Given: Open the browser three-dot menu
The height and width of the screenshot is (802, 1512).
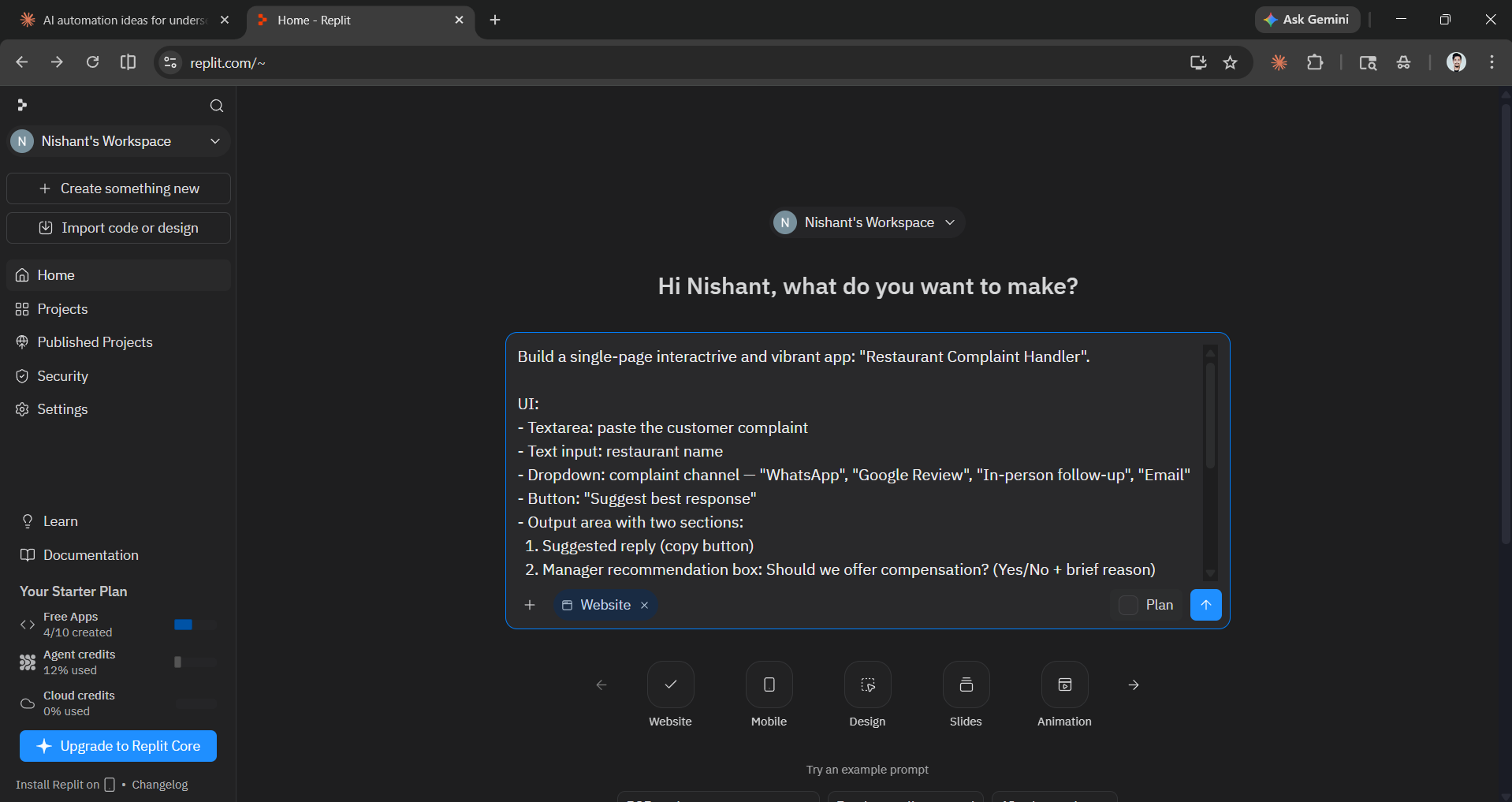Looking at the screenshot, I should [1492, 62].
